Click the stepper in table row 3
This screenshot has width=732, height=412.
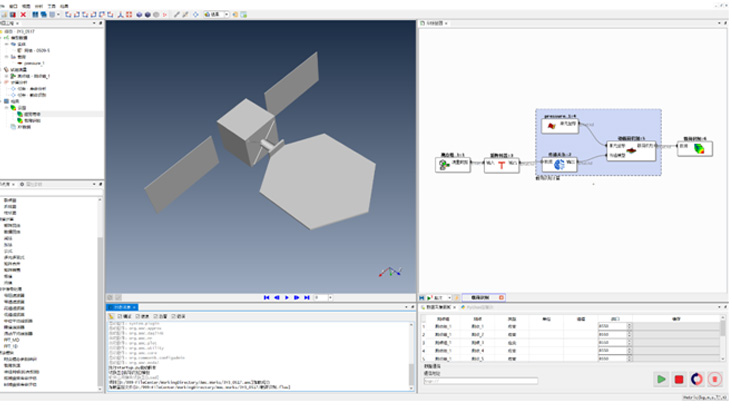coord(629,342)
